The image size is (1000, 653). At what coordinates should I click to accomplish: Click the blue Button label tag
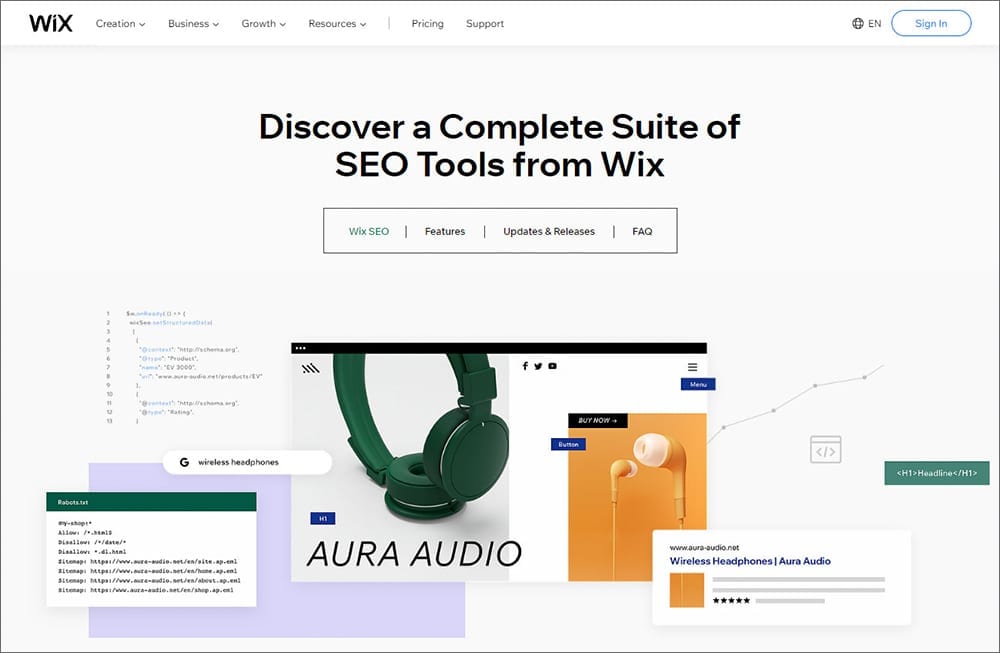568,444
